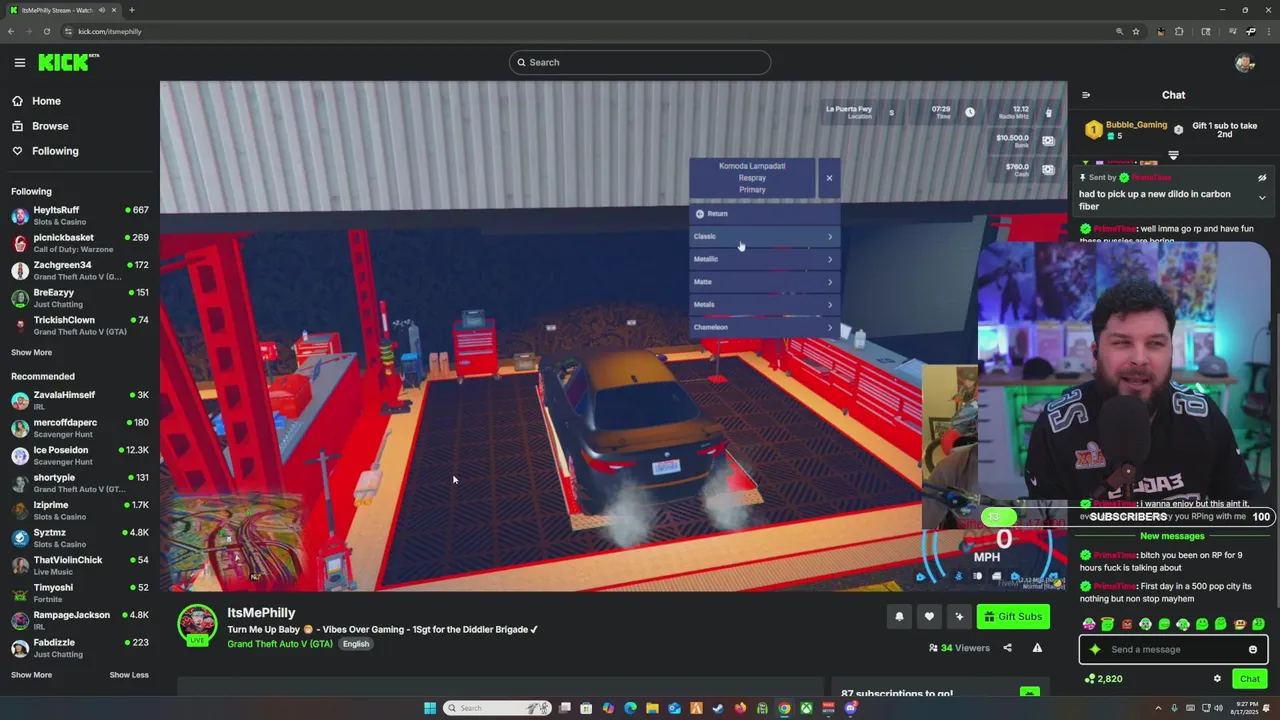This screenshot has width=1280, height=720.
Task: Bookmark page with star icon
Action: [1136, 31]
